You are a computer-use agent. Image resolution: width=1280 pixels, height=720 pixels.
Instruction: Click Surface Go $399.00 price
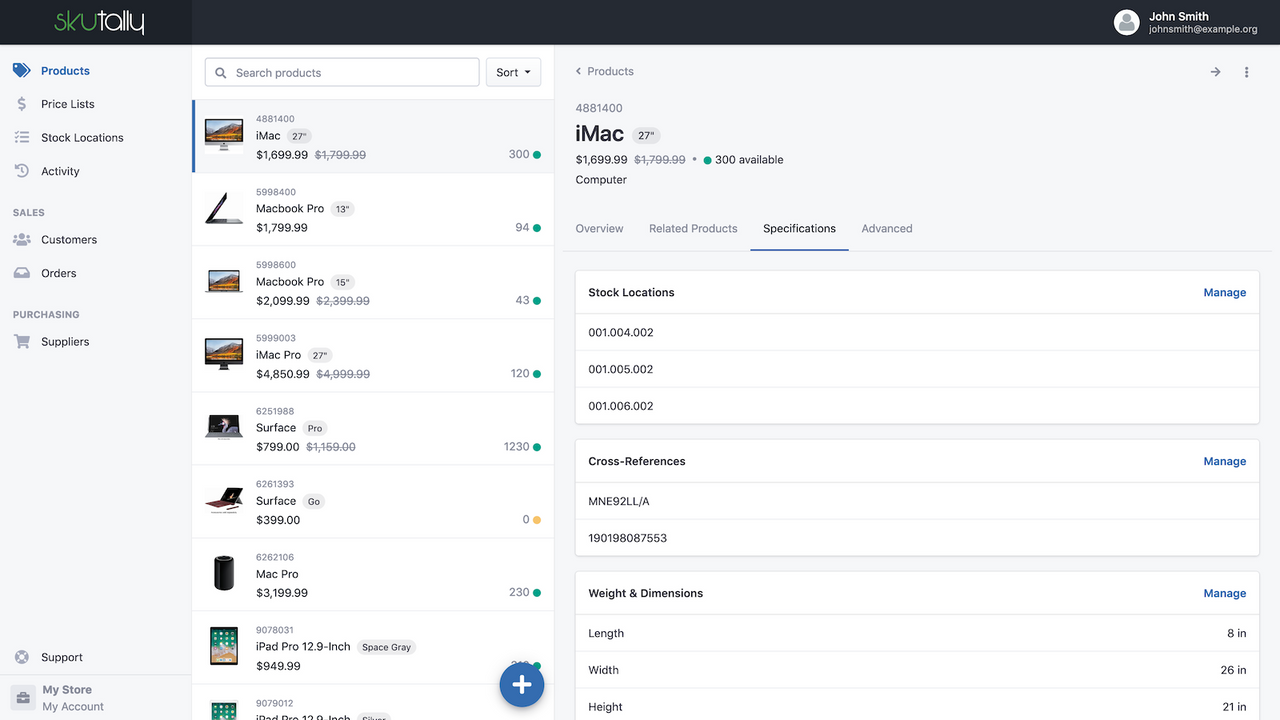[x=278, y=520]
